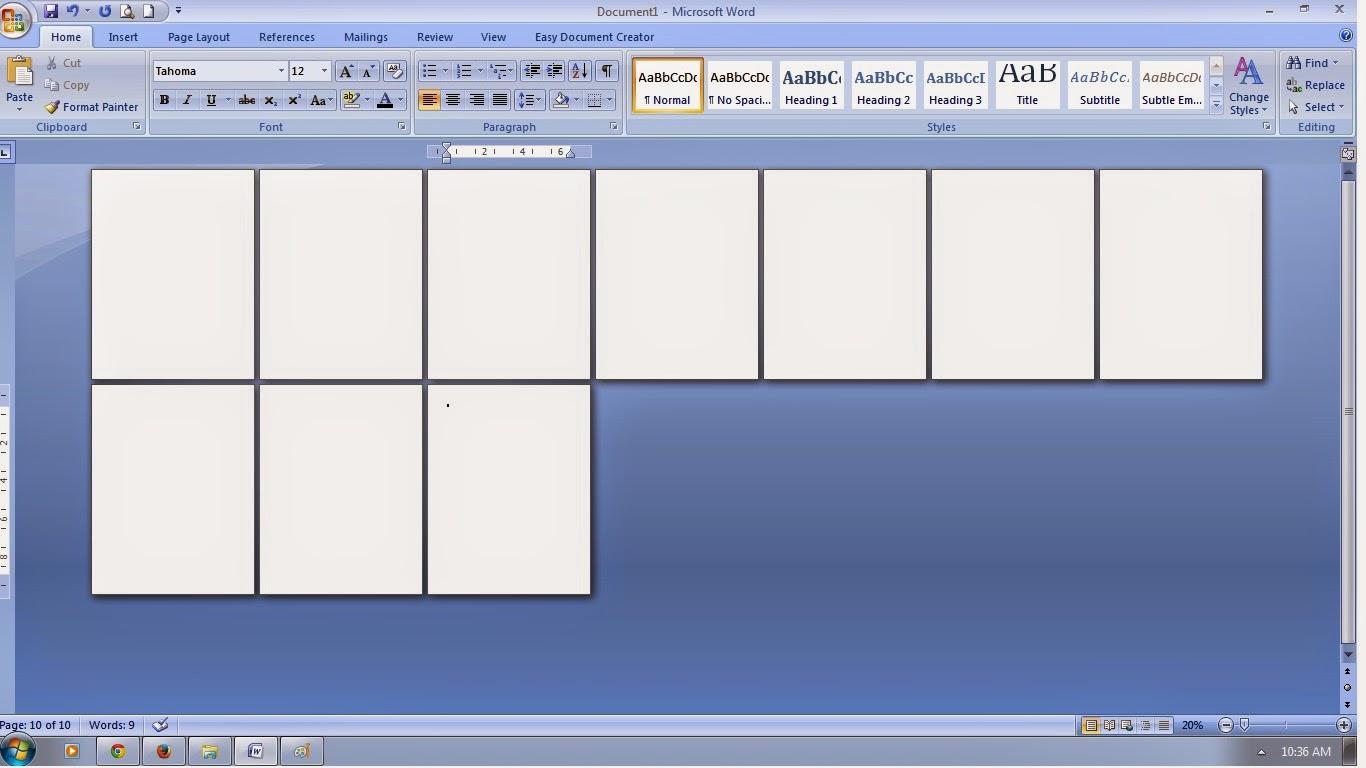Screen dimensions: 1366x768
Task: Activate the Format Painter
Action: pos(91,107)
